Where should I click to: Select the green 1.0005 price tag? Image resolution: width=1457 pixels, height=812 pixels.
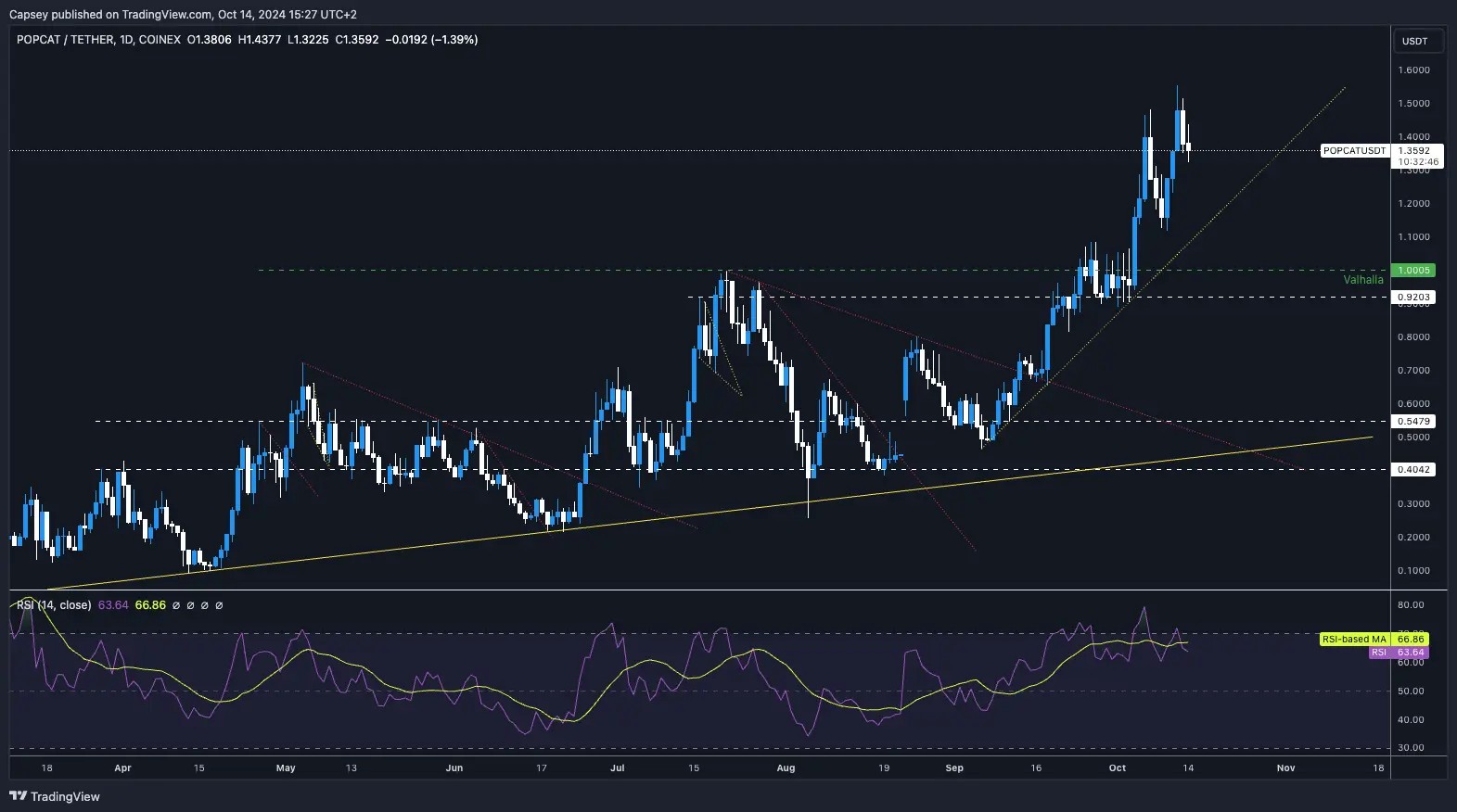1414,271
